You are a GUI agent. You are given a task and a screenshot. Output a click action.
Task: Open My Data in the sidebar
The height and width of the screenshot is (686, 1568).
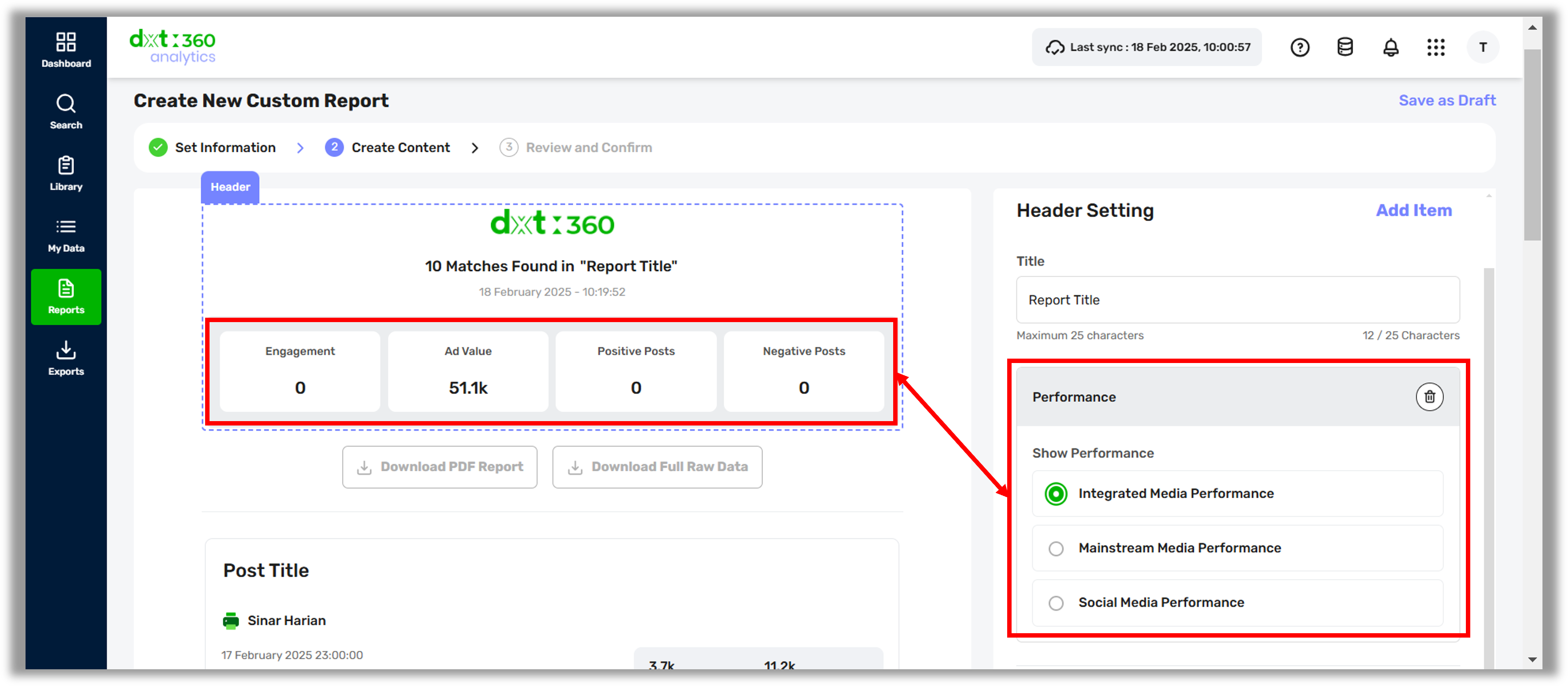66,235
